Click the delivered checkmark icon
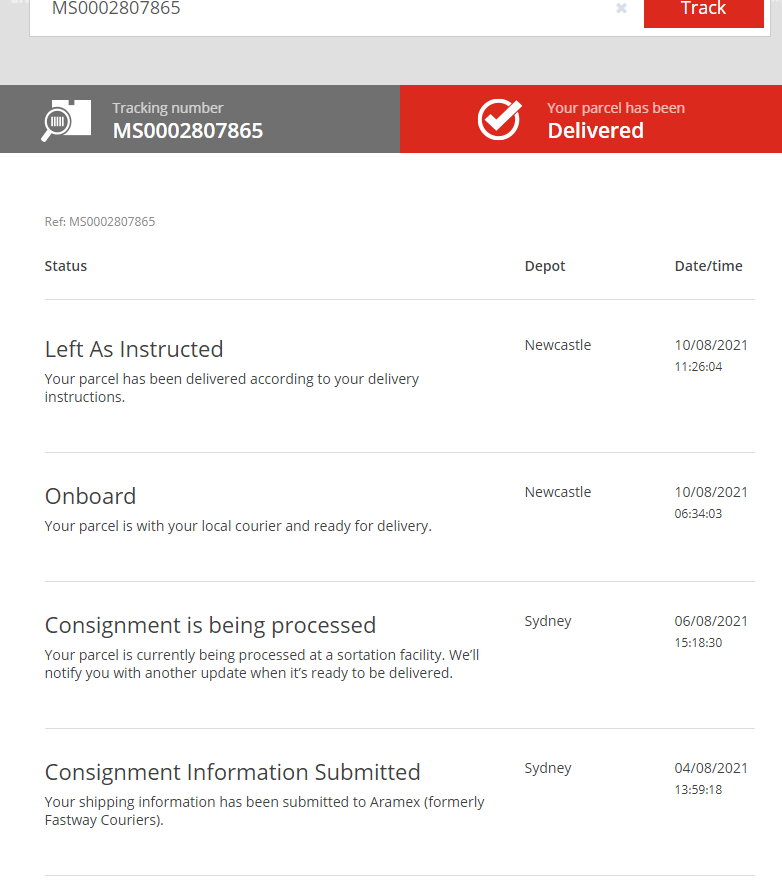The height and width of the screenshot is (880, 782). point(499,120)
